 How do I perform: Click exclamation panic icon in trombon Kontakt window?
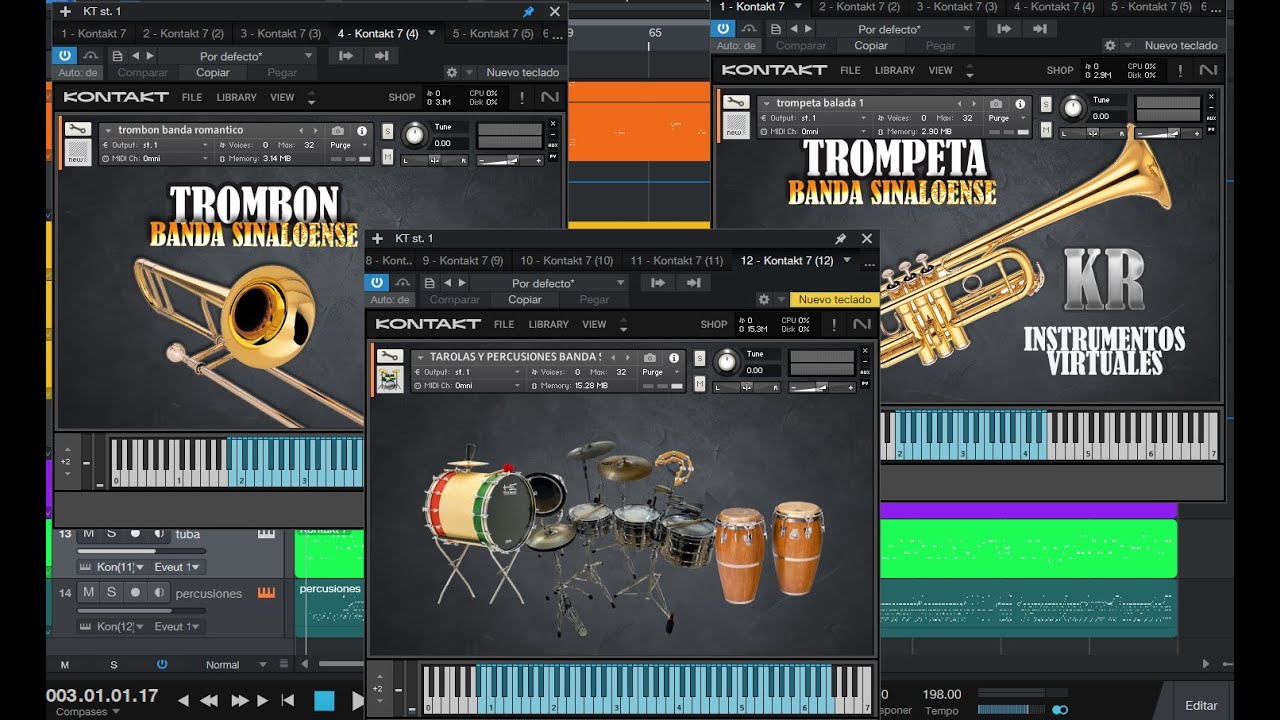521,97
